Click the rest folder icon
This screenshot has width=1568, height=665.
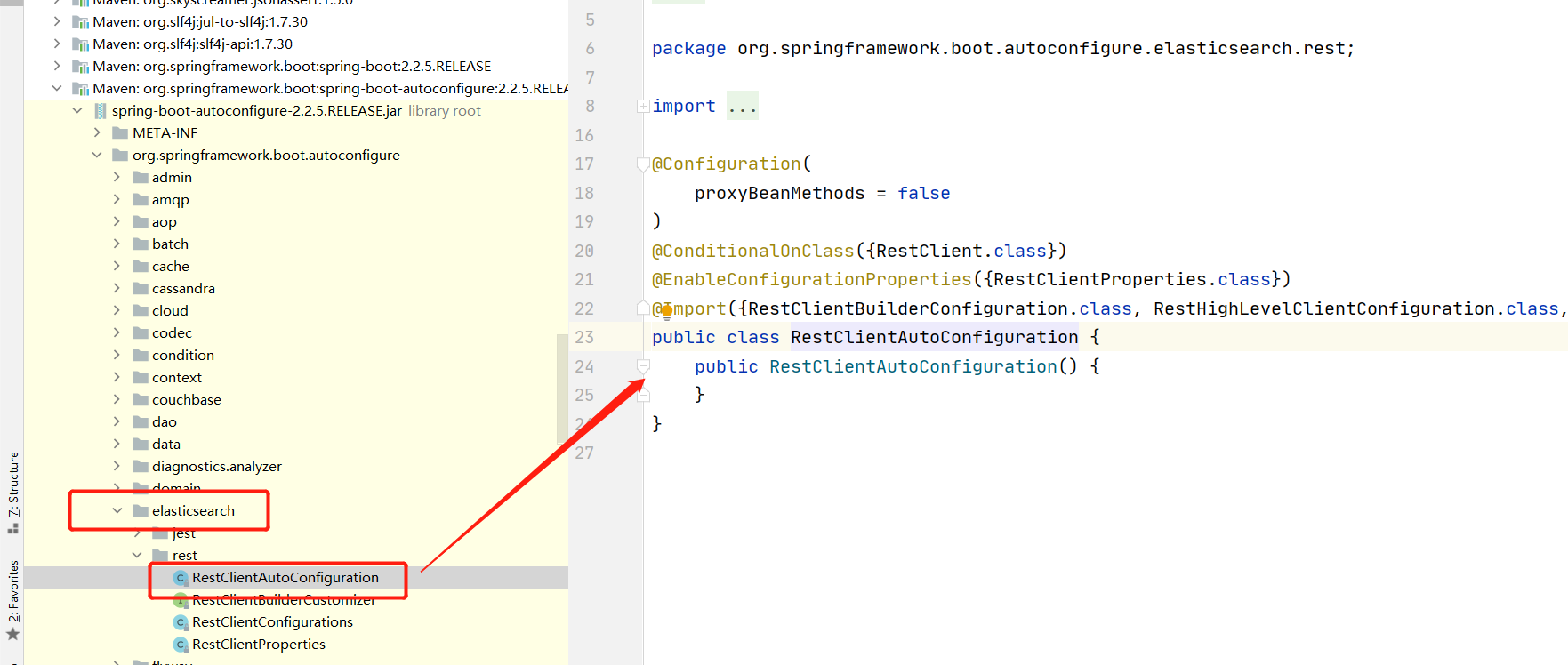pos(160,556)
